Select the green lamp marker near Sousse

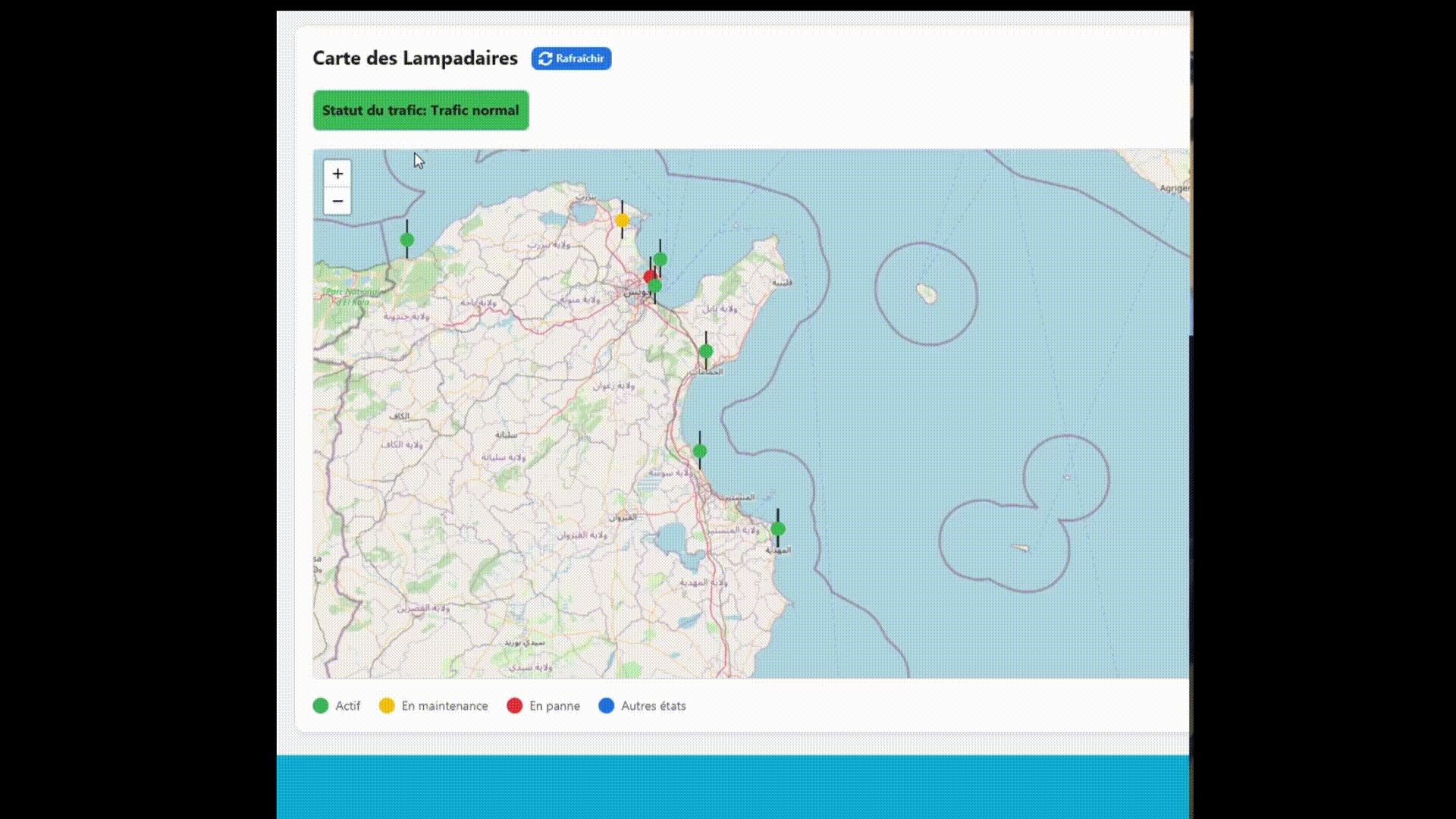pos(700,451)
